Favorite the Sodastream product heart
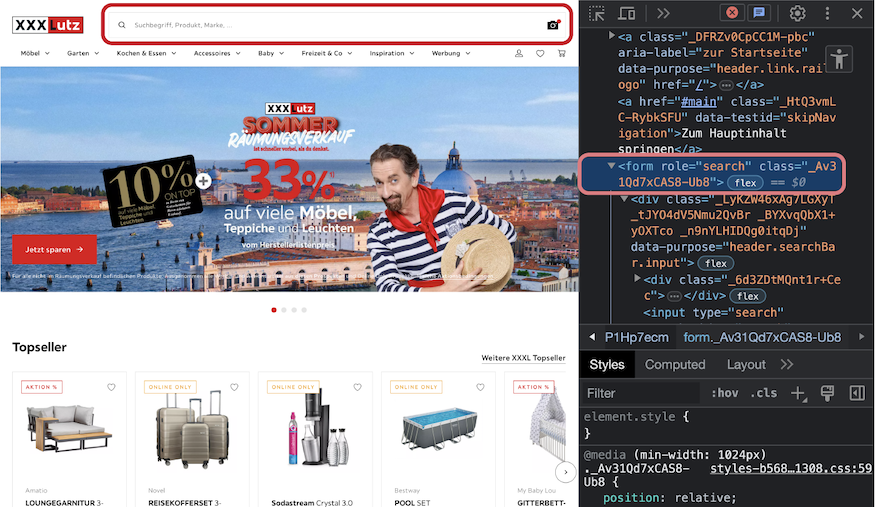Viewport: 875px width, 507px height. (x=358, y=387)
